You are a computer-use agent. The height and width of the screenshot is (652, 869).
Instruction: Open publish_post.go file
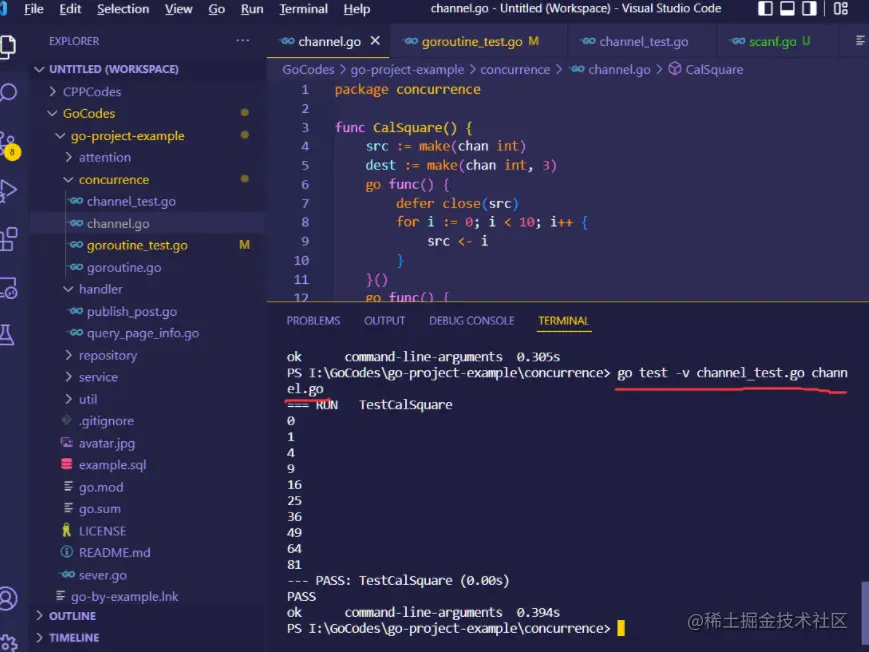pyautogui.click(x=131, y=312)
